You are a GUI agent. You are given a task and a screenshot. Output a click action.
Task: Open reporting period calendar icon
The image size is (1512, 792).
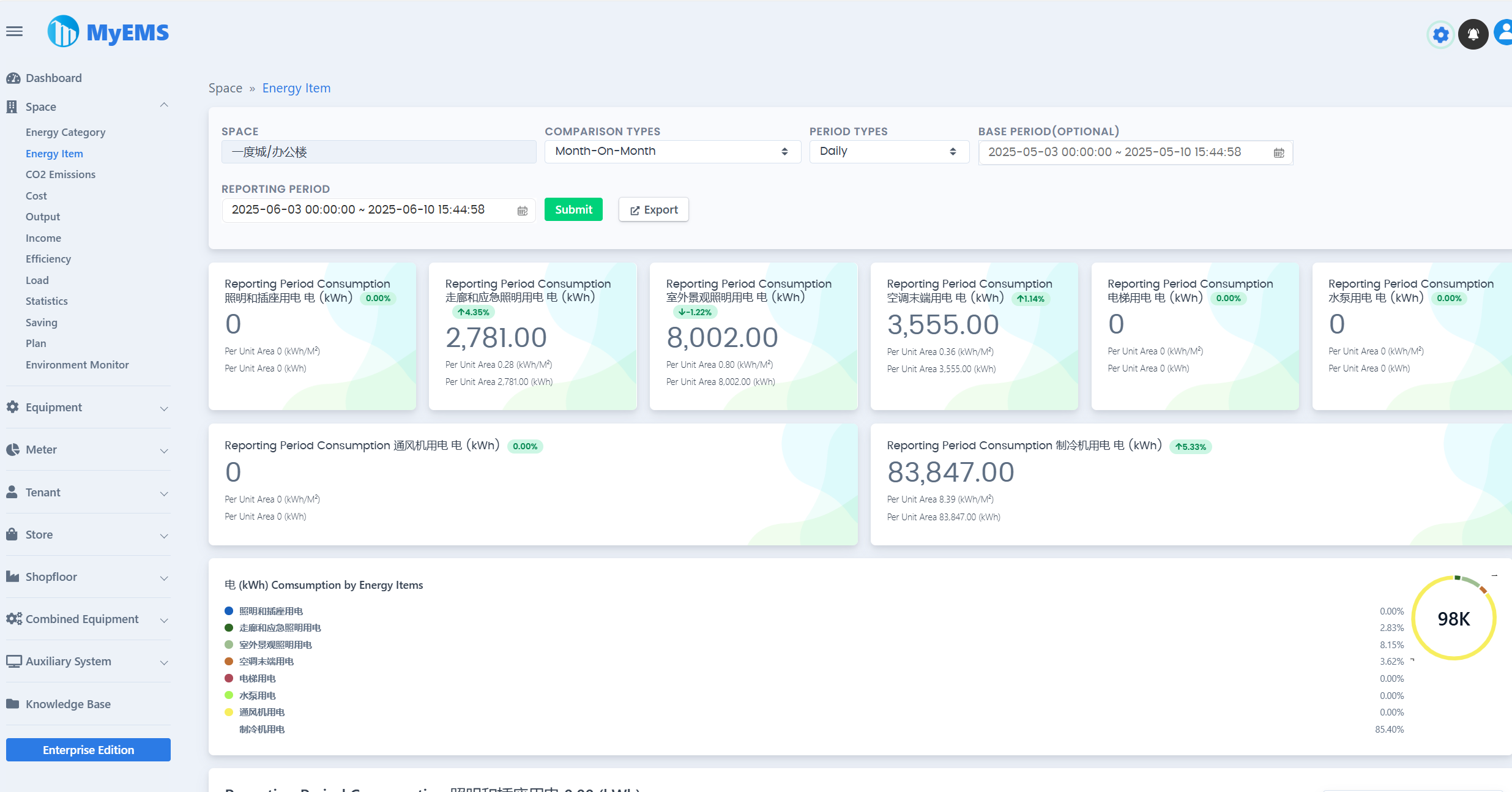[x=522, y=211]
